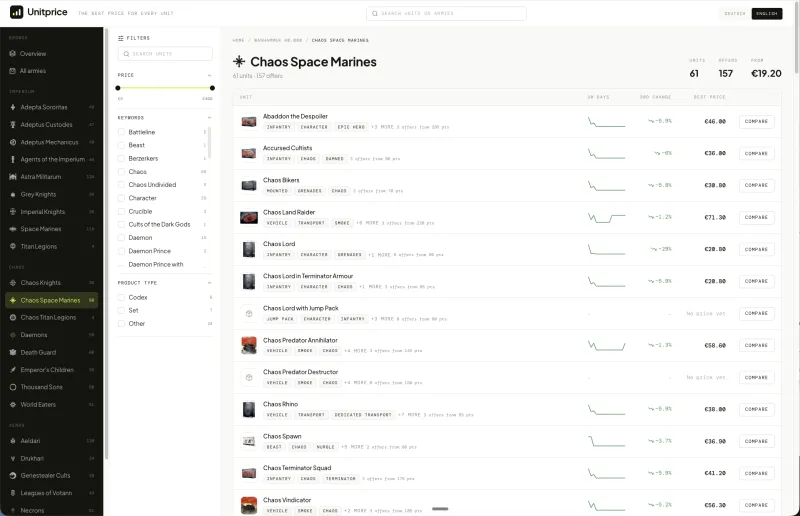Tick the Beast keyword checkbox
Screen dimensions: 800x516
(x=121, y=145)
